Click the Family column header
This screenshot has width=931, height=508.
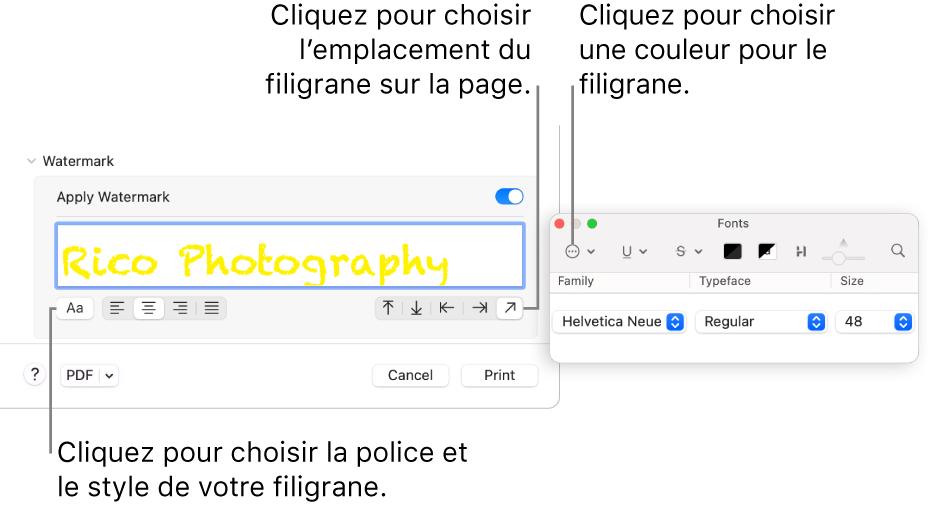pos(575,281)
